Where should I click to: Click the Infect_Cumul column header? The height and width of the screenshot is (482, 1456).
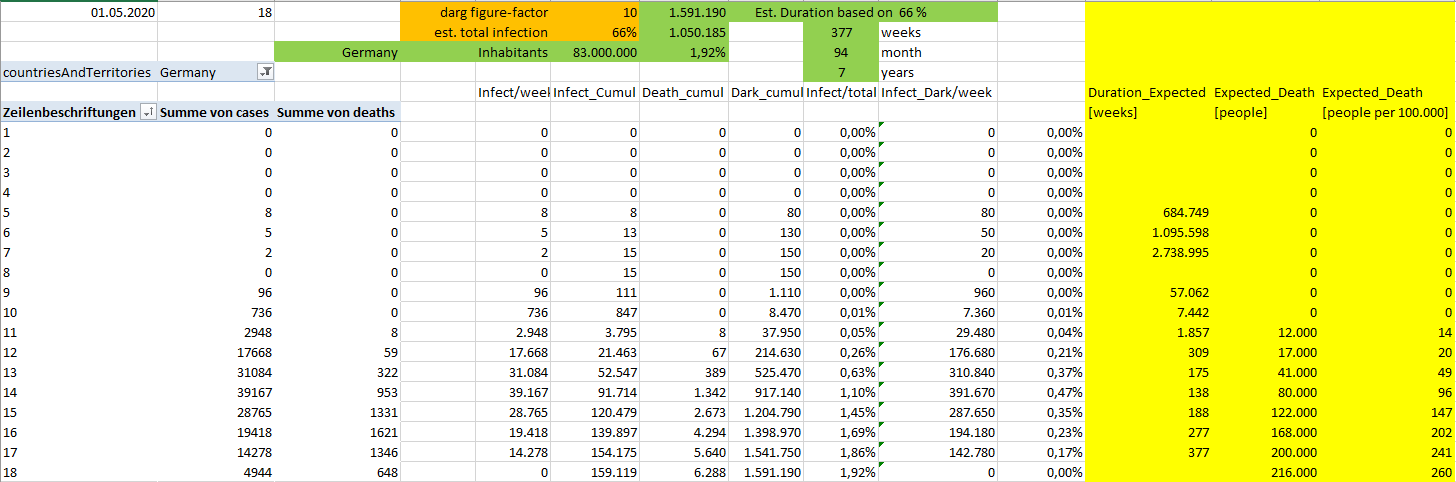[x=595, y=92]
